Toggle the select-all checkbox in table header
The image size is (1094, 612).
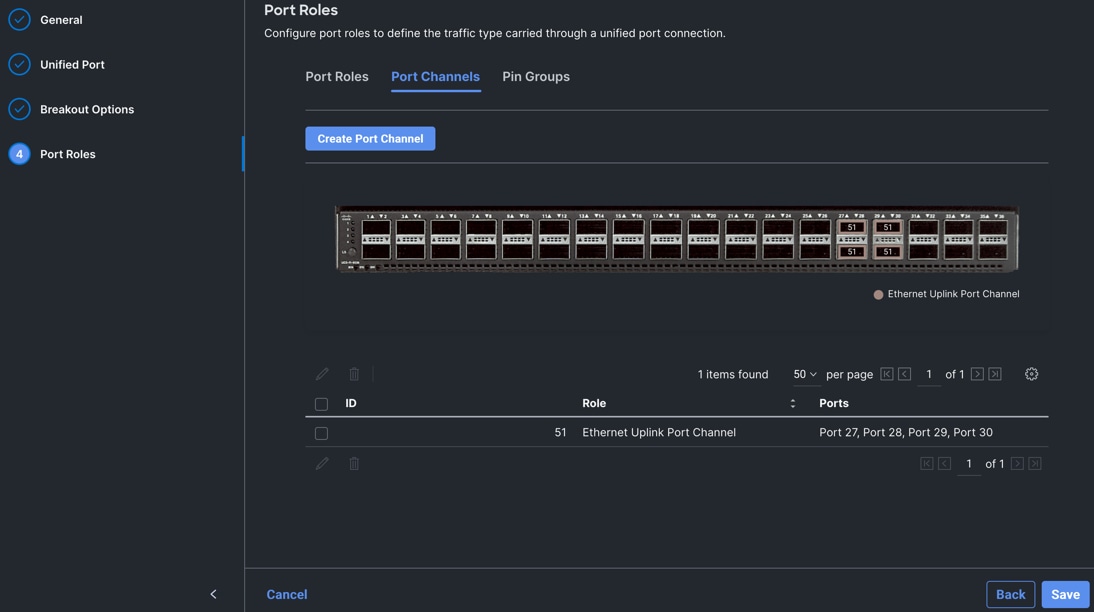point(321,404)
